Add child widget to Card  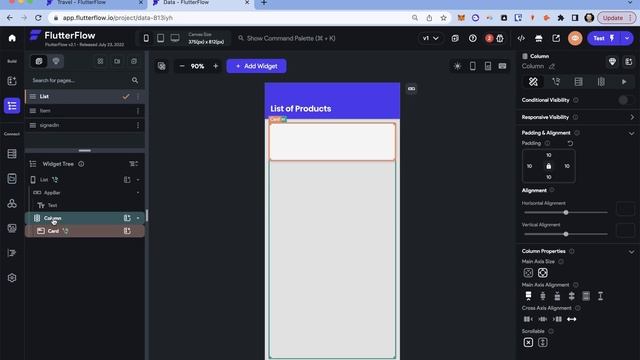(127, 231)
